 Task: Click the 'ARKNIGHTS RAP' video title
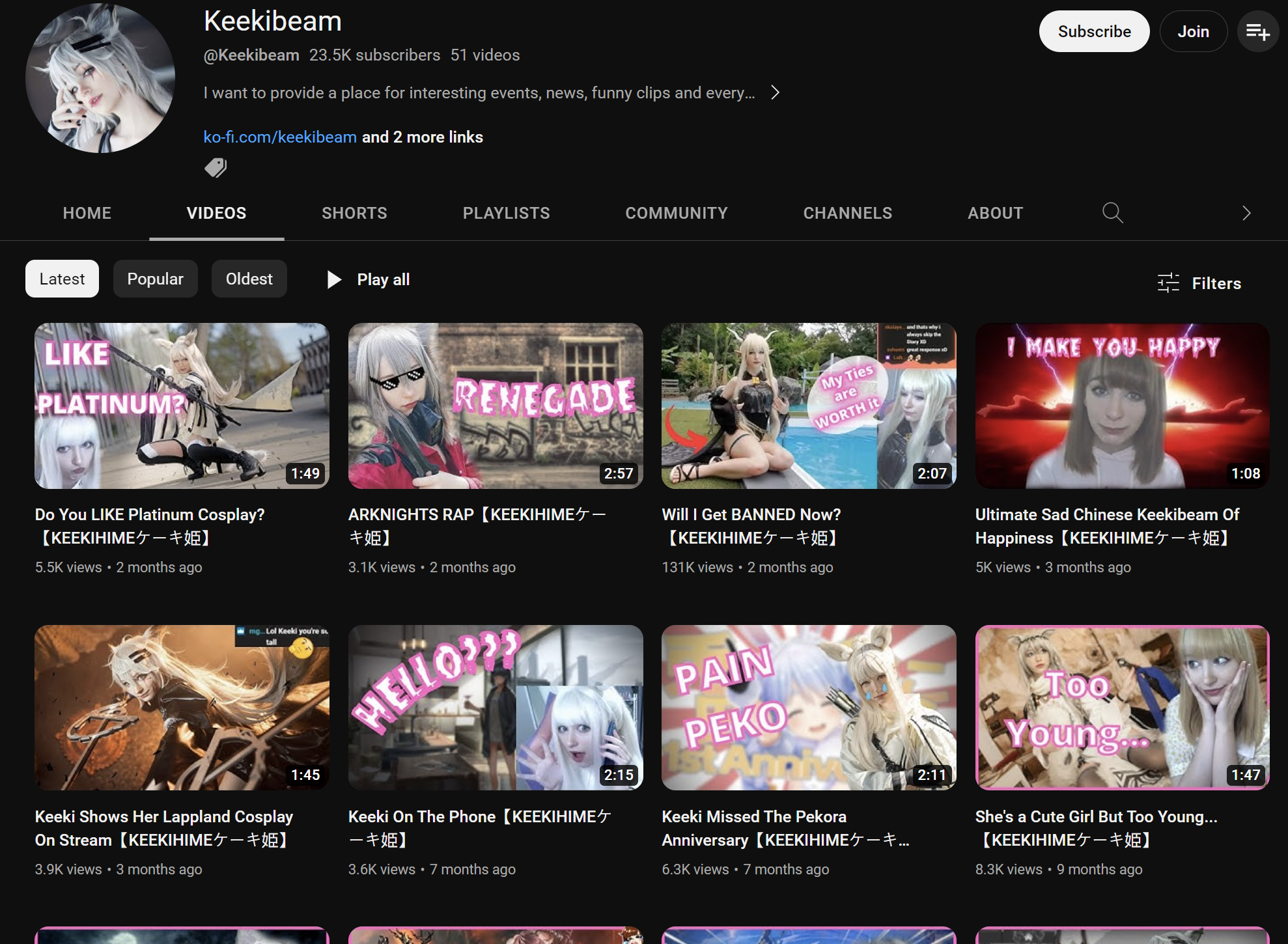(x=477, y=526)
